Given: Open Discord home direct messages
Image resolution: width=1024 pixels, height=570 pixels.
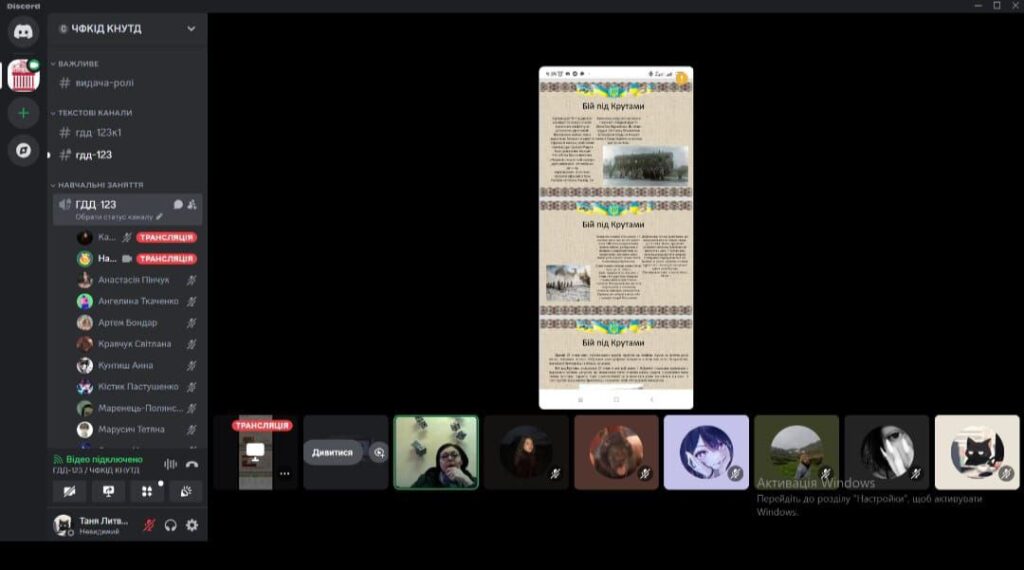Looking at the screenshot, I should click(x=24, y=32).
